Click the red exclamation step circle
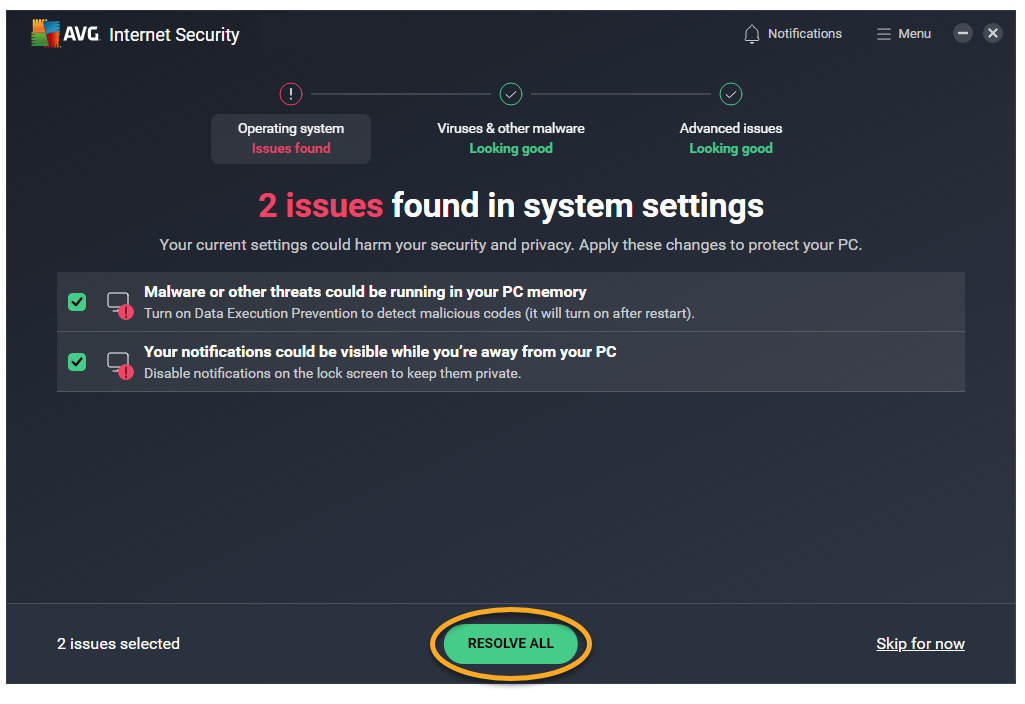 point(290,94)
